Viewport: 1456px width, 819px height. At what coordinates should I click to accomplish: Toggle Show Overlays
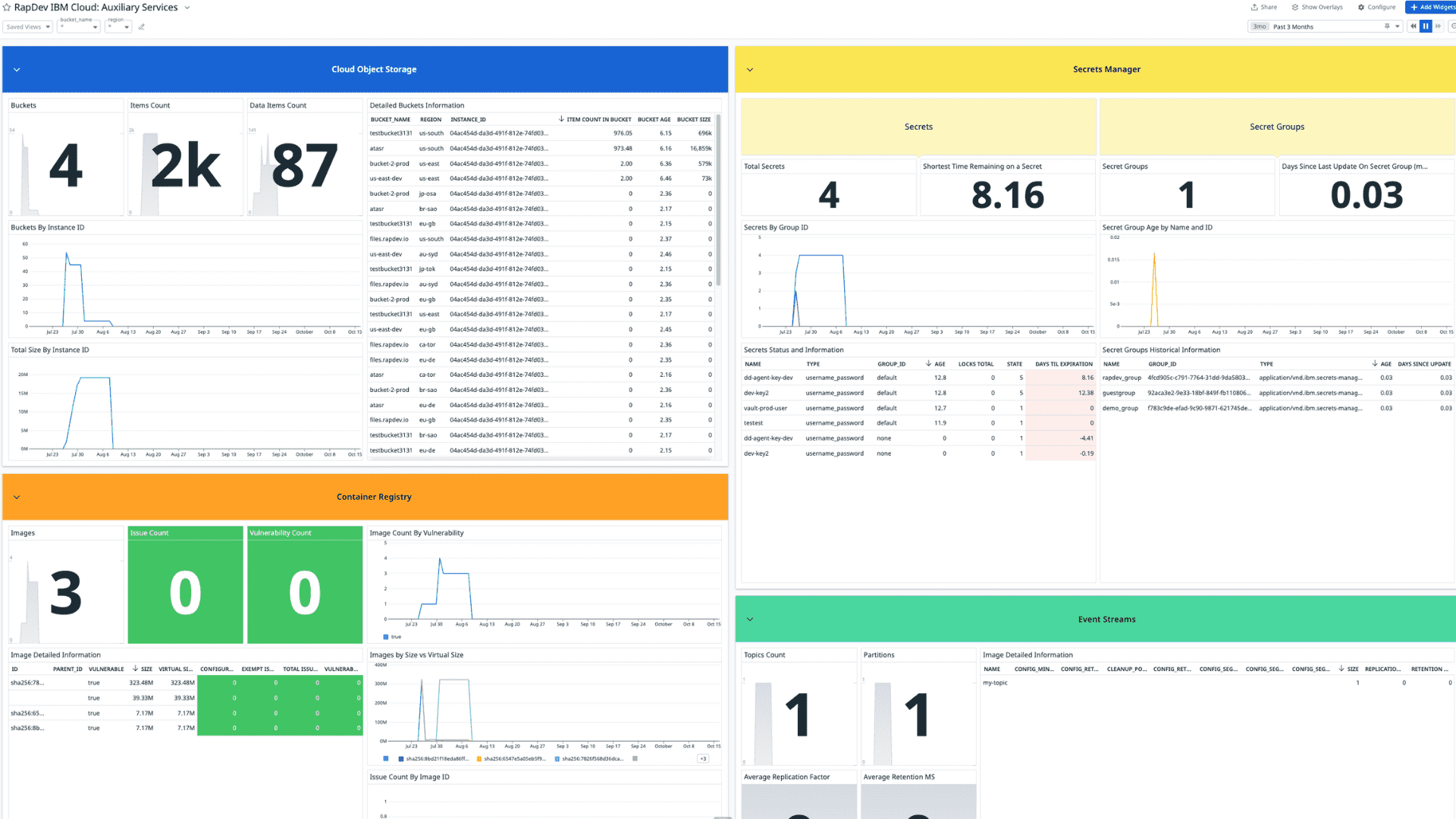click(1317, 8)
